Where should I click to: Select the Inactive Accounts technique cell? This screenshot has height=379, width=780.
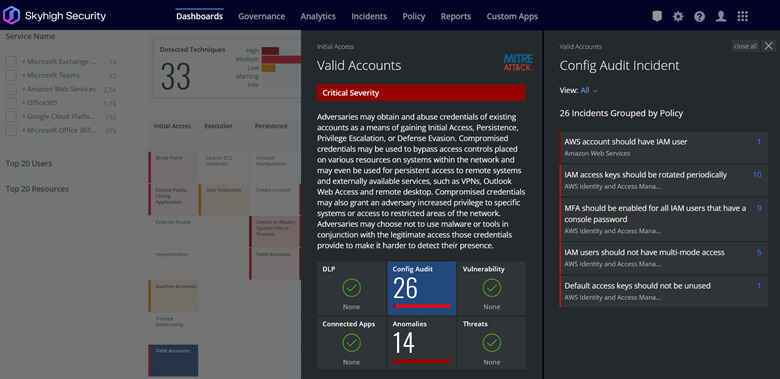click(173, 296)
